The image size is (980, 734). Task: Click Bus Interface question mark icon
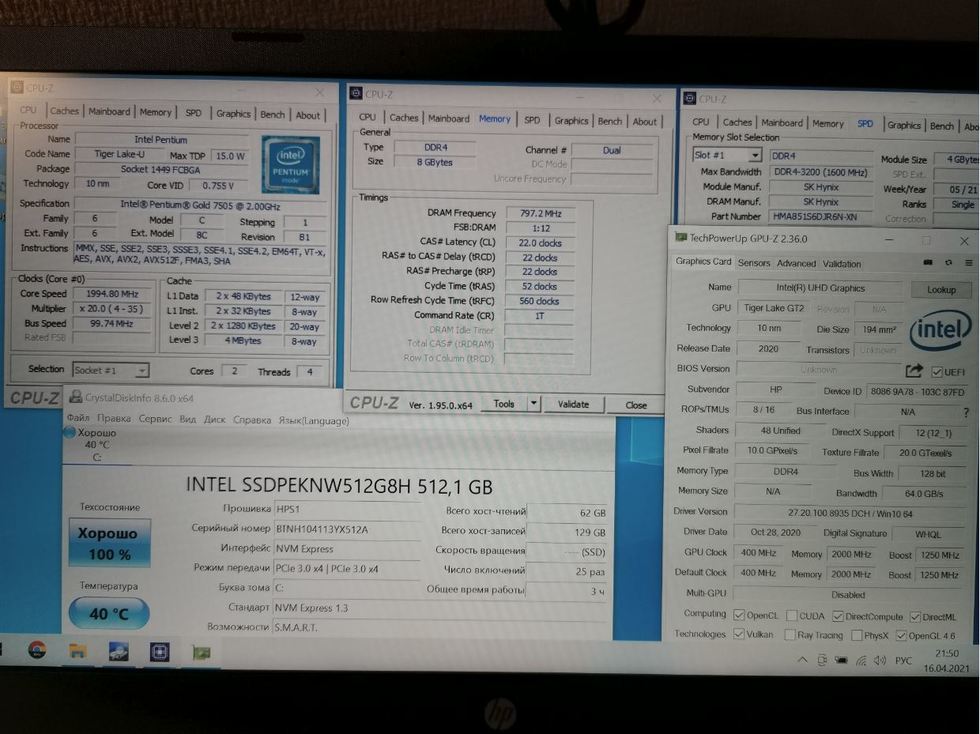point(965,411)
